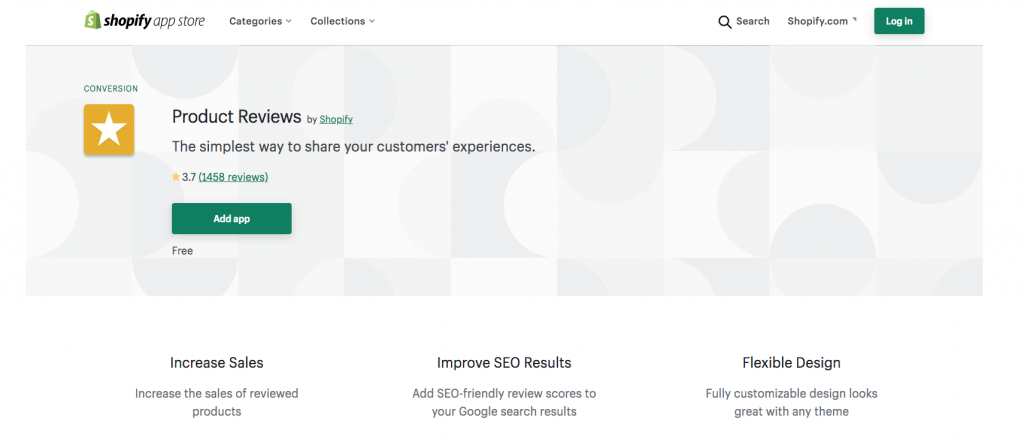The image size is (1024, 448).
Task: Click the Improve SEO Results heading
Action: point(504,362)
